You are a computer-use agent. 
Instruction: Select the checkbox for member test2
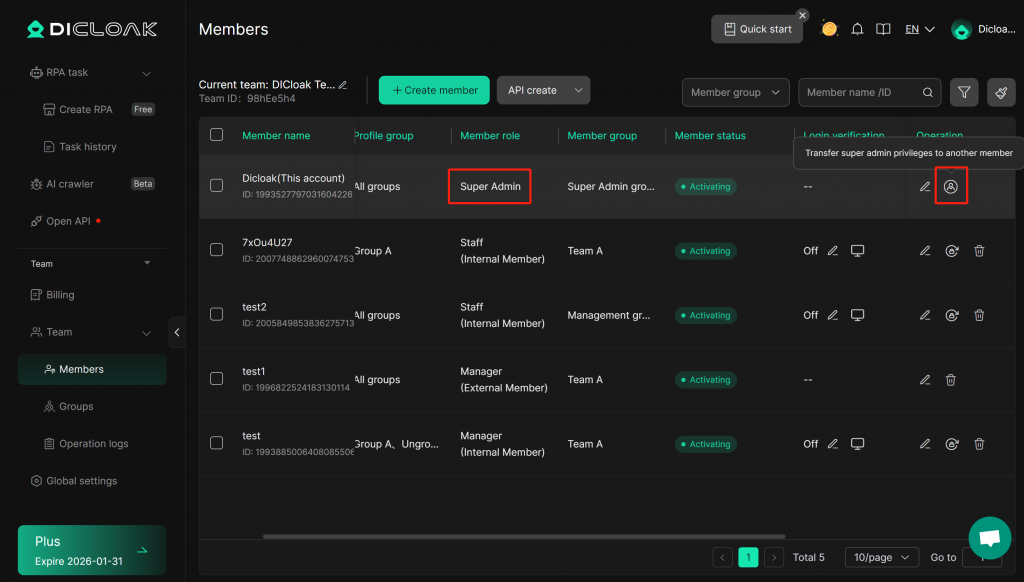216,314
